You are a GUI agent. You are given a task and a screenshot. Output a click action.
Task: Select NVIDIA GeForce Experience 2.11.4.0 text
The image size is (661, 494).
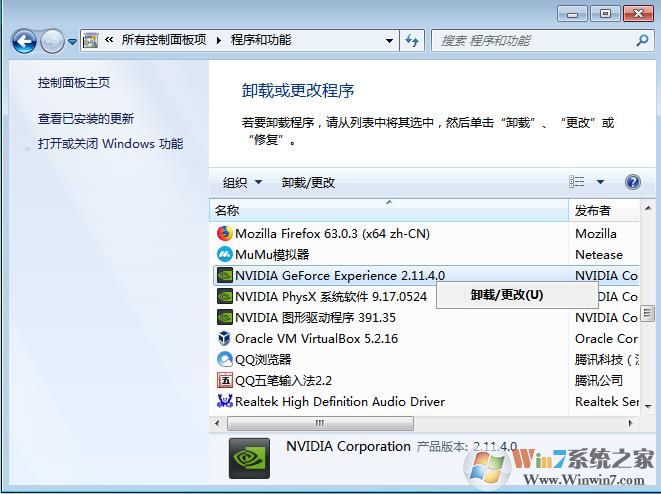[x=340, y=276]
